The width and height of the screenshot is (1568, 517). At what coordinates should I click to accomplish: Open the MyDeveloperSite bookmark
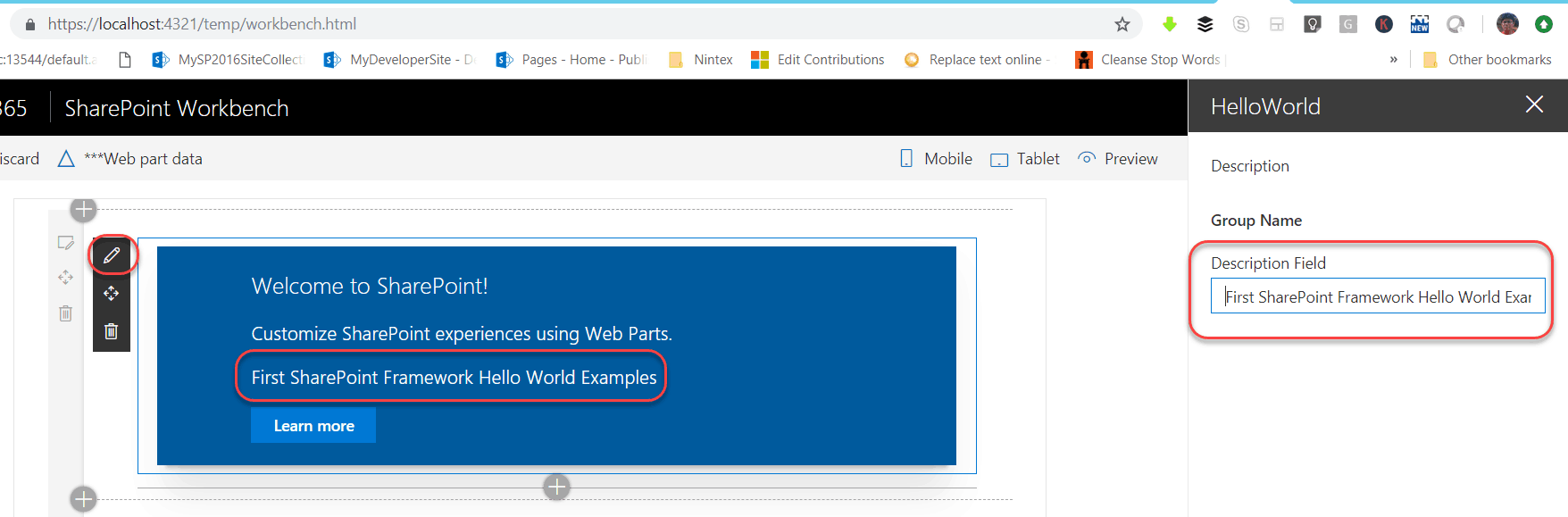(x=399, y=60)
